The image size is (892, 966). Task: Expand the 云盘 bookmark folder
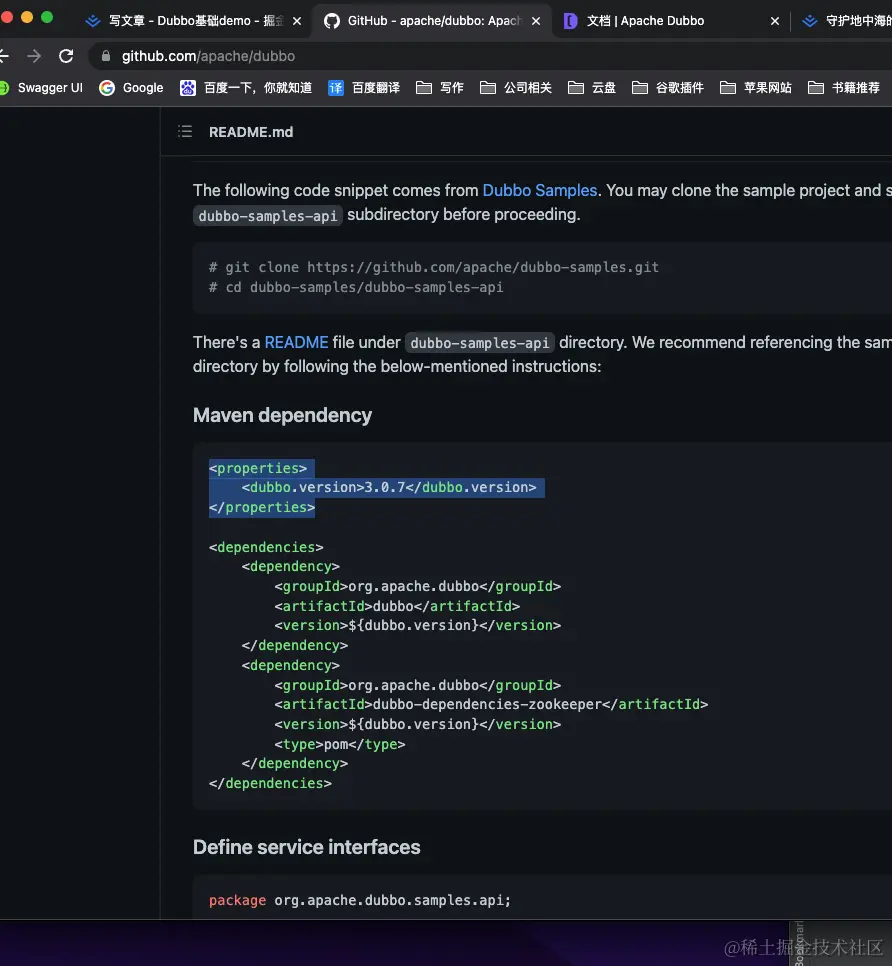[x=592, y=88]
